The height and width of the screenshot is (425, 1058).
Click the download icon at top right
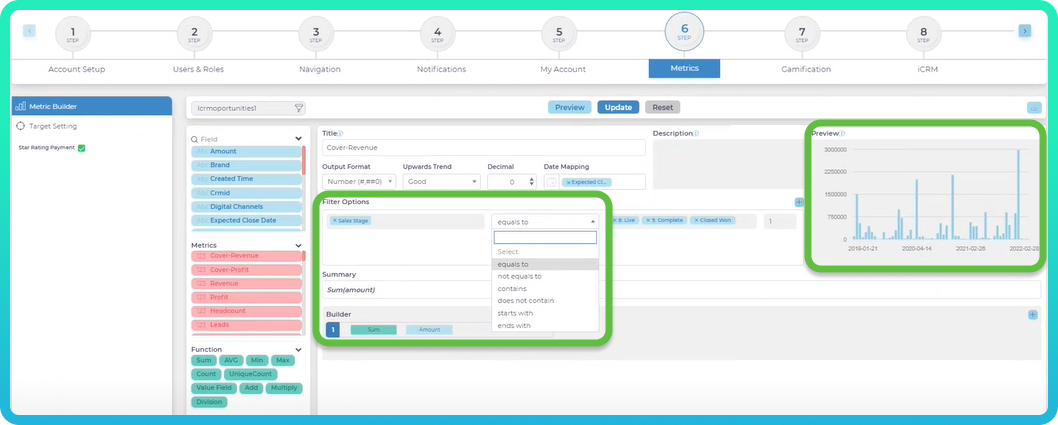point(1034,108)
